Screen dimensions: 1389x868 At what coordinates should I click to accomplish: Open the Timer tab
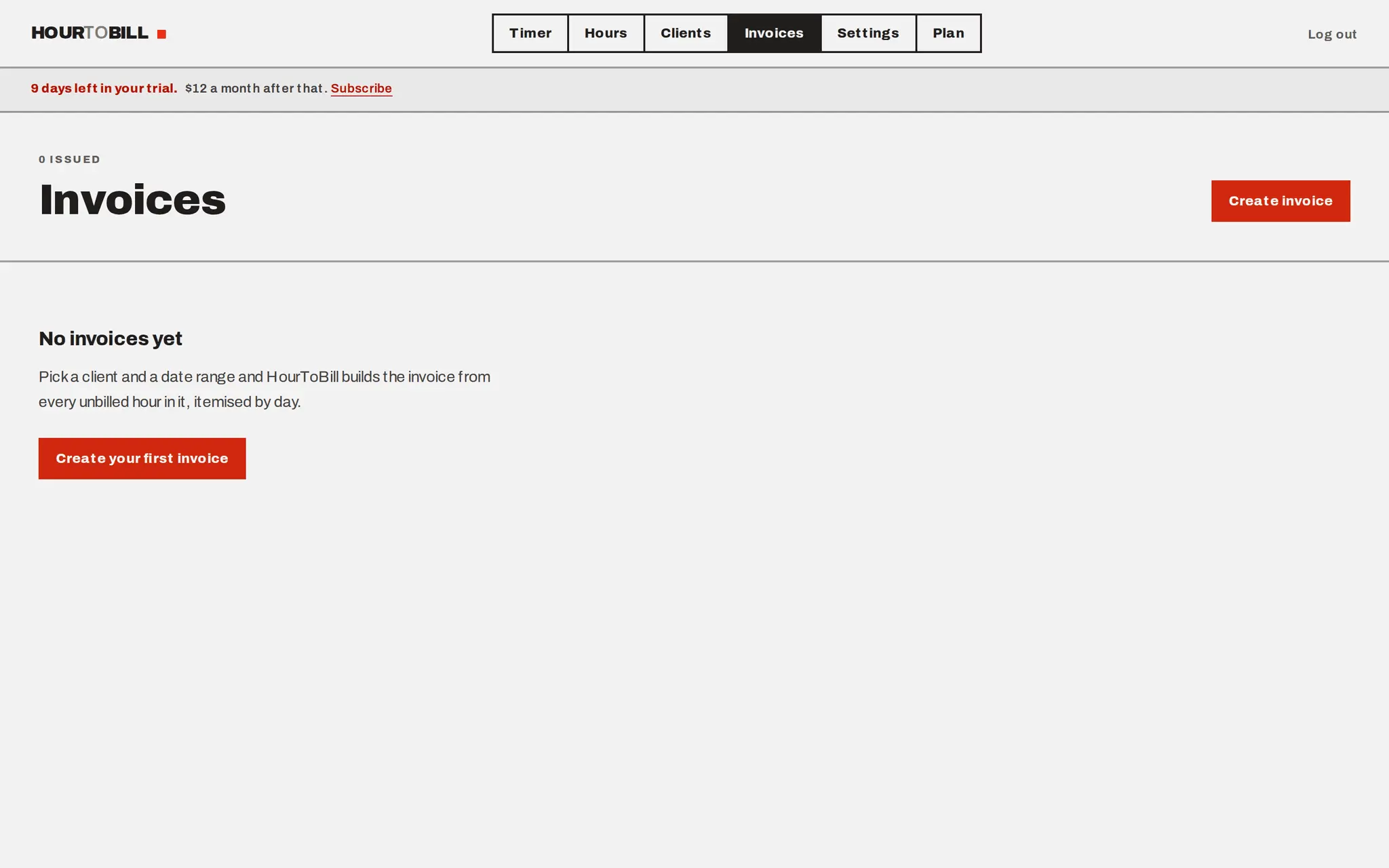click(530, 33)
